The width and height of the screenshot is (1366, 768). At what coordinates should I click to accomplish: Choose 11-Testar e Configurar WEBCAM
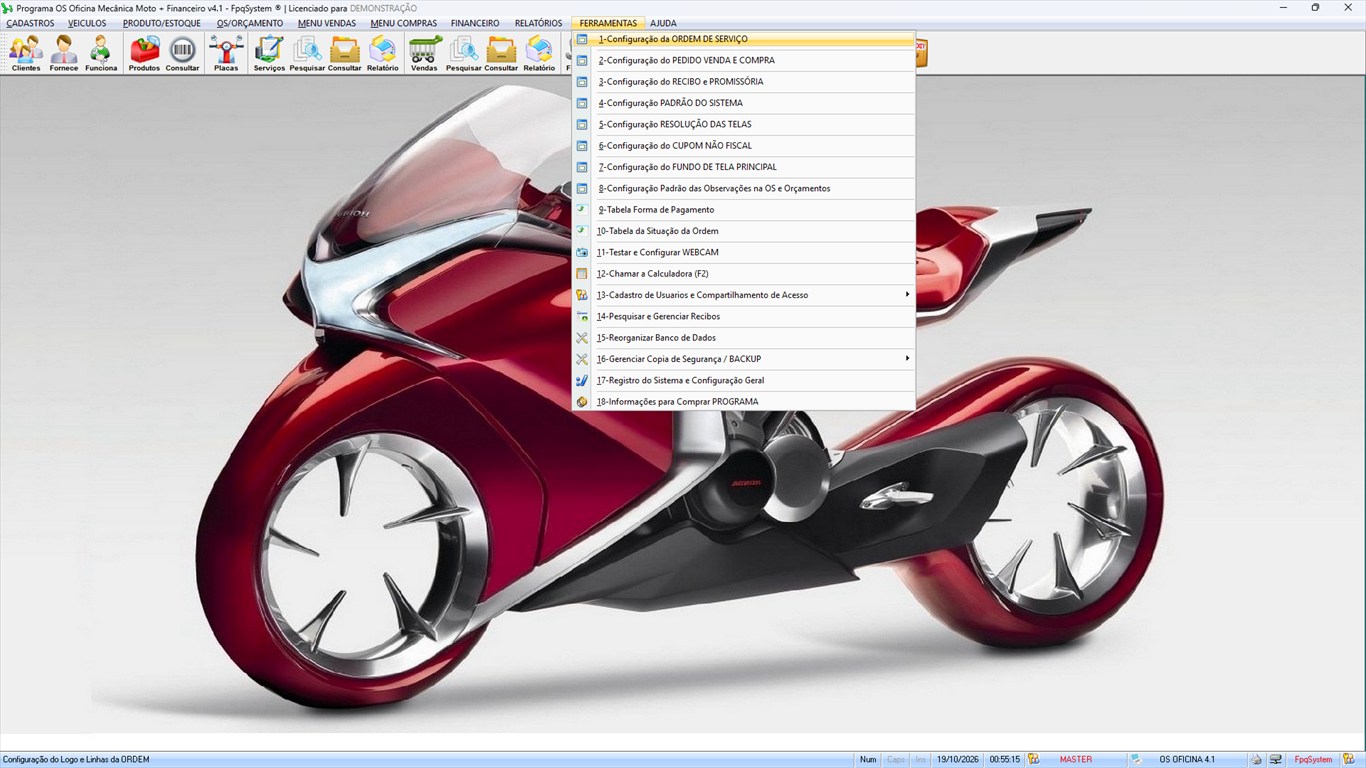[x=744, y=252]
